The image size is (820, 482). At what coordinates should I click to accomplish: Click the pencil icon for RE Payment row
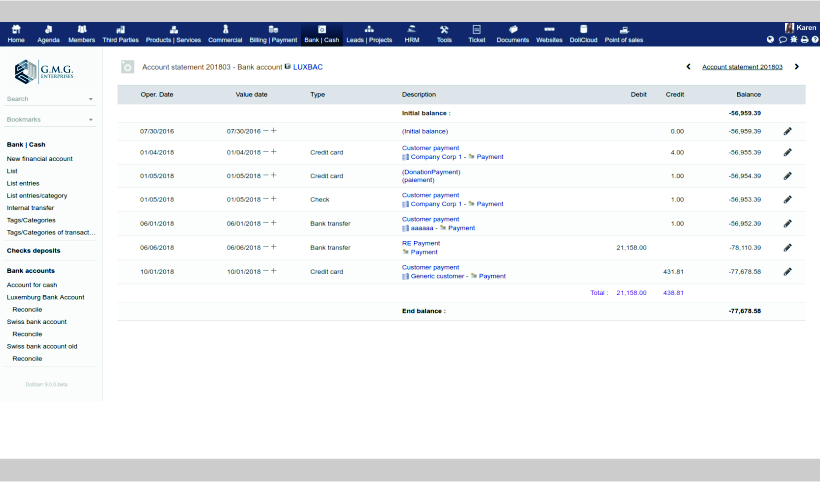pos(787,247)
